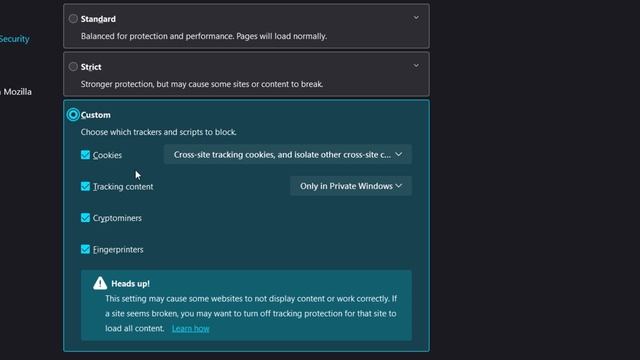Click the 'Heads up!' heading text
Image resolution: width=640 pixels, height=360 pixels.
click(x=131, y=284)
